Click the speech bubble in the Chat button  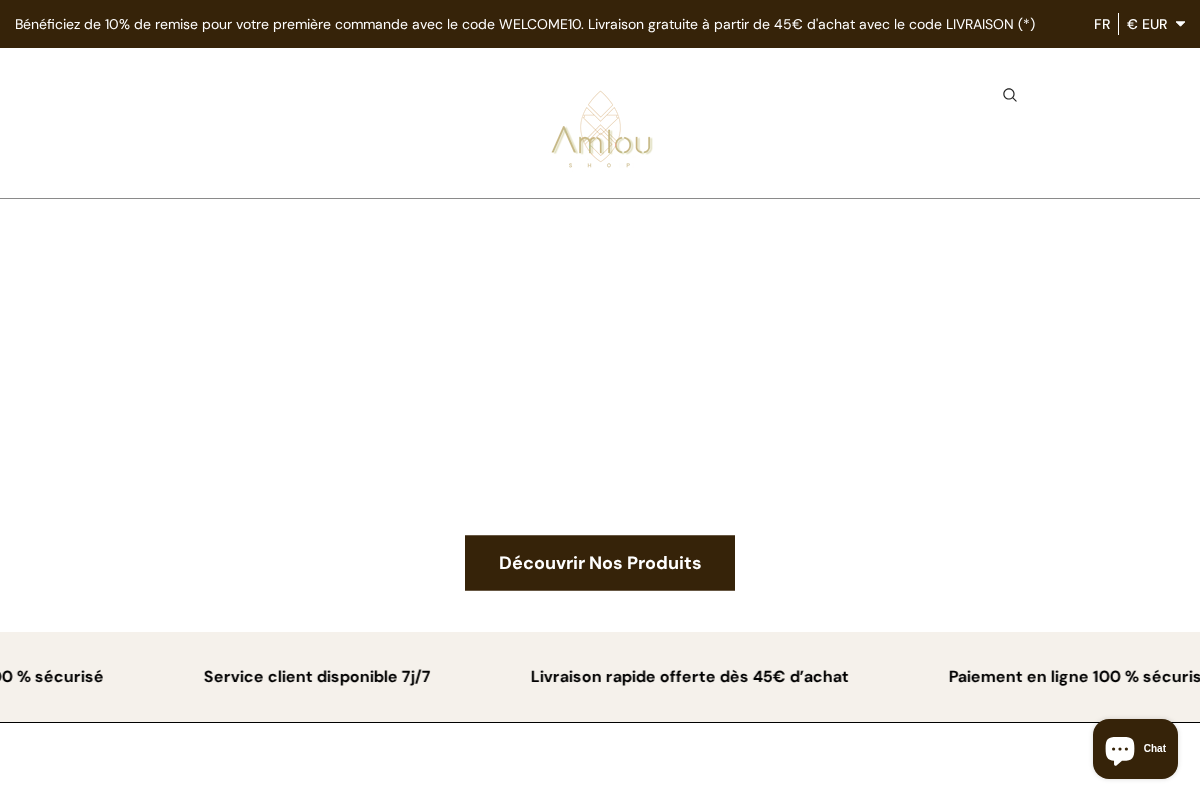tap(1120, 749)
